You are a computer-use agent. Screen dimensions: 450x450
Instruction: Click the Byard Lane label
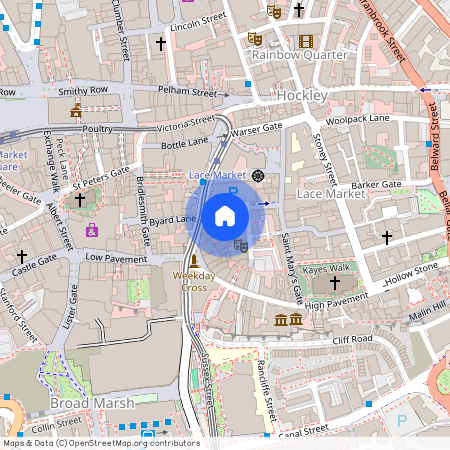tap(173, 221)
